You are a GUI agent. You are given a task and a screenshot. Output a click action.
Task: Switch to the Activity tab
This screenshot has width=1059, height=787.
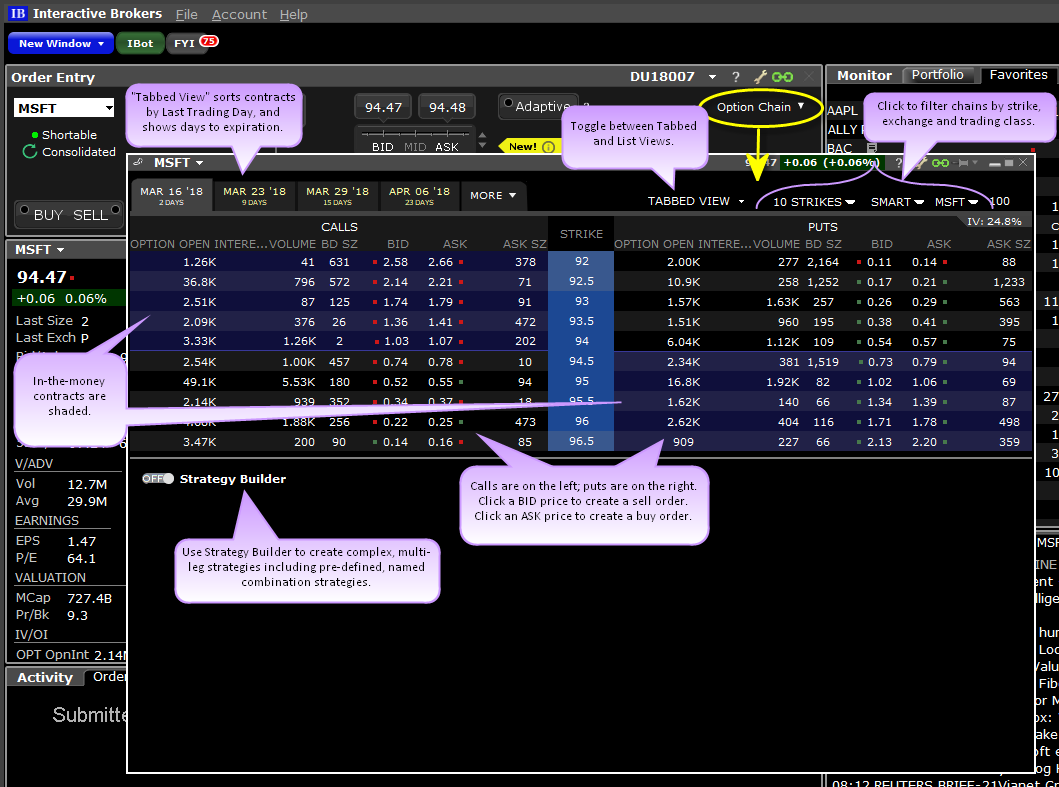(45, 678)
